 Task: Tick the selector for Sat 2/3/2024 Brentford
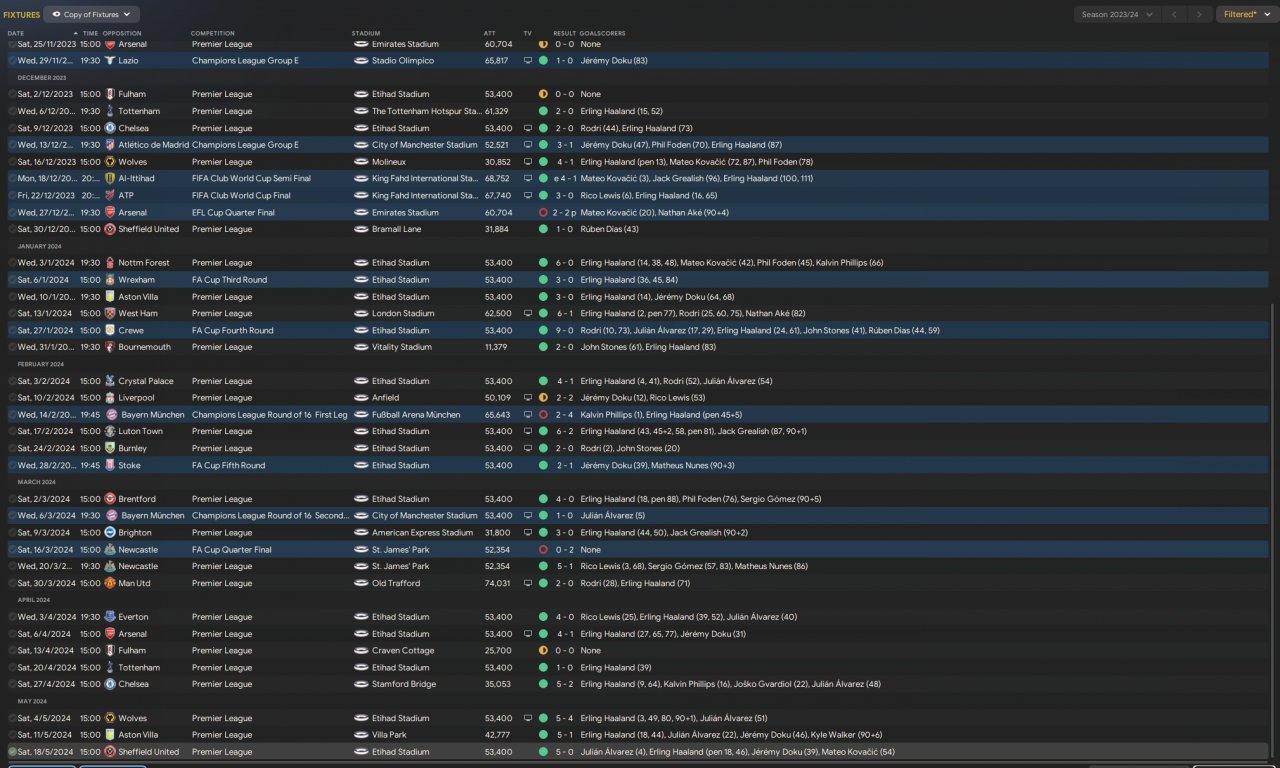[x=12, y=499]
